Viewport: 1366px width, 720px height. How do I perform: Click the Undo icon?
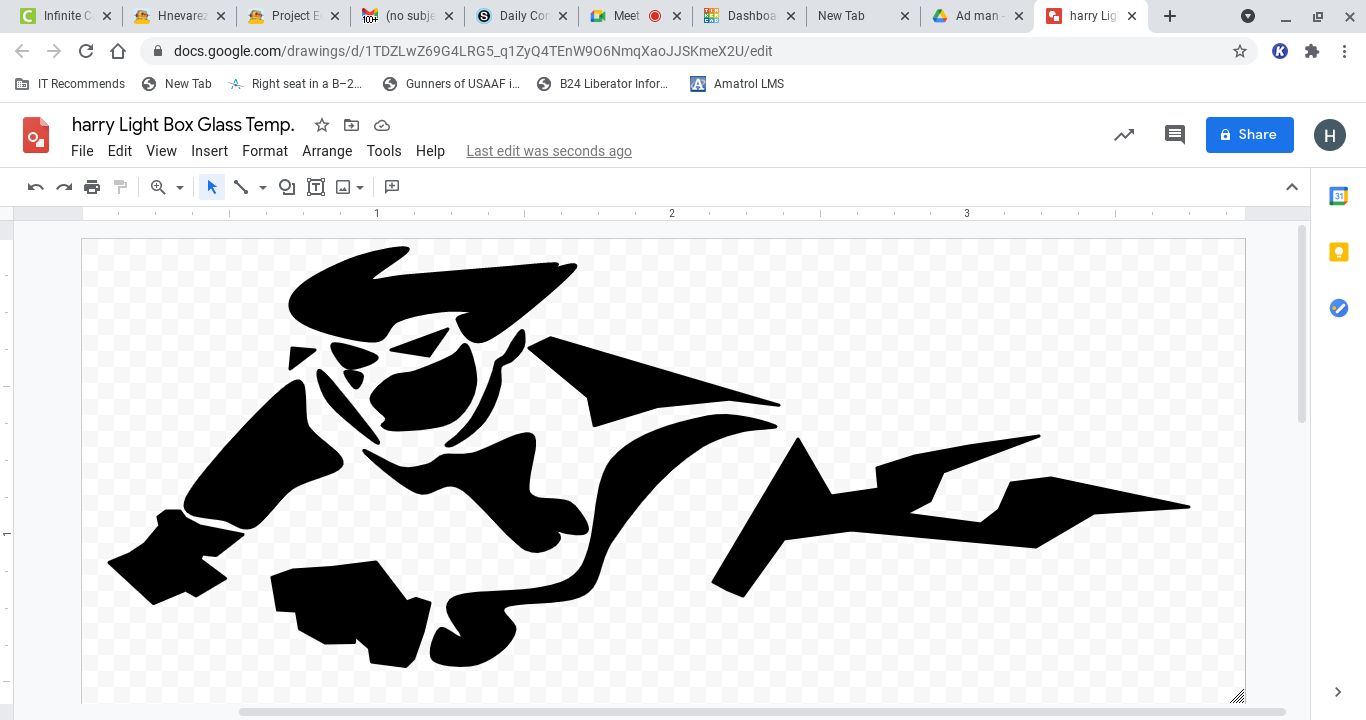tap(36, 187)
